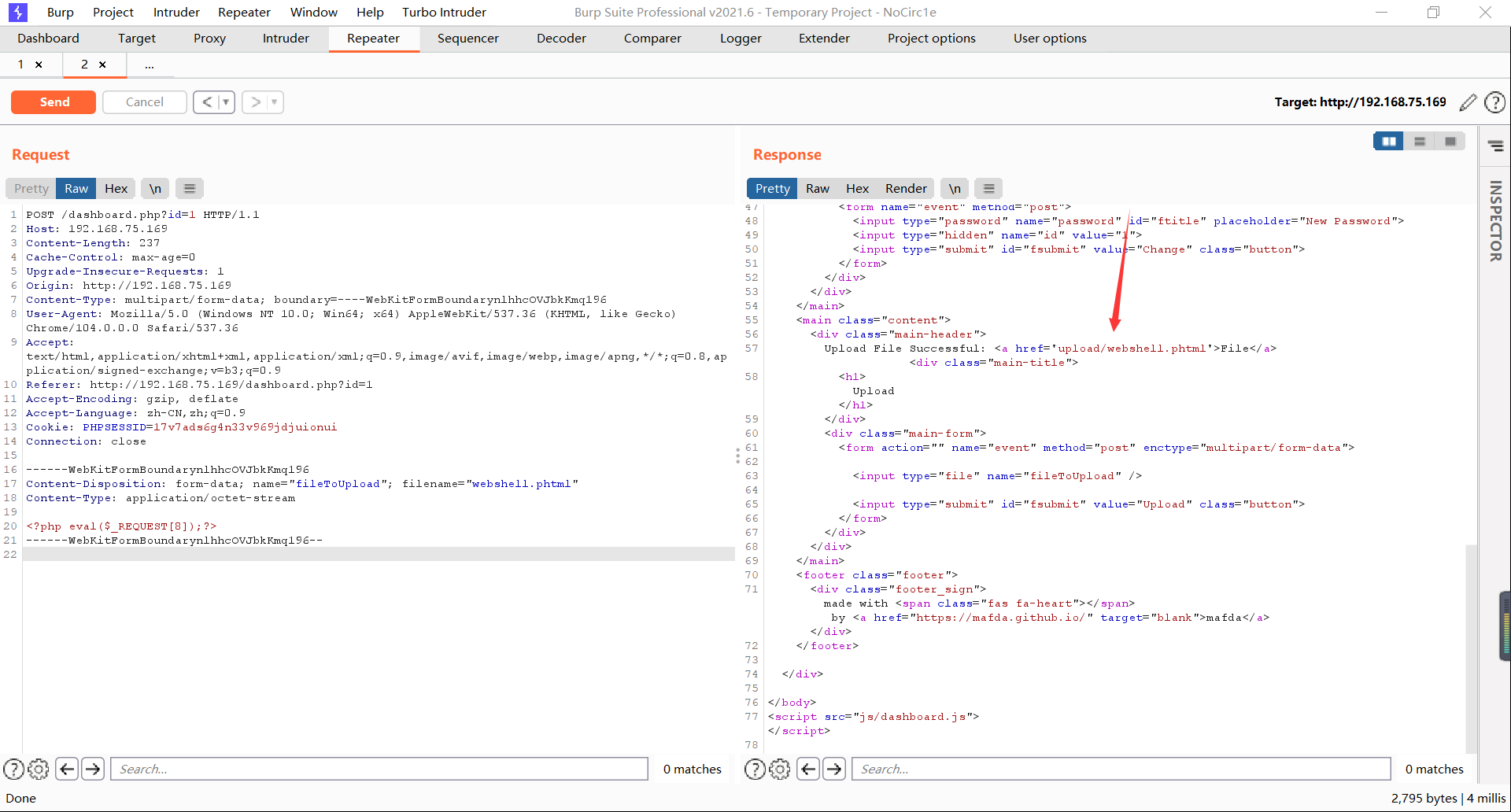Expand the INSPECTOR side panel
1511x812 pixels.
tap(1495, 221)
